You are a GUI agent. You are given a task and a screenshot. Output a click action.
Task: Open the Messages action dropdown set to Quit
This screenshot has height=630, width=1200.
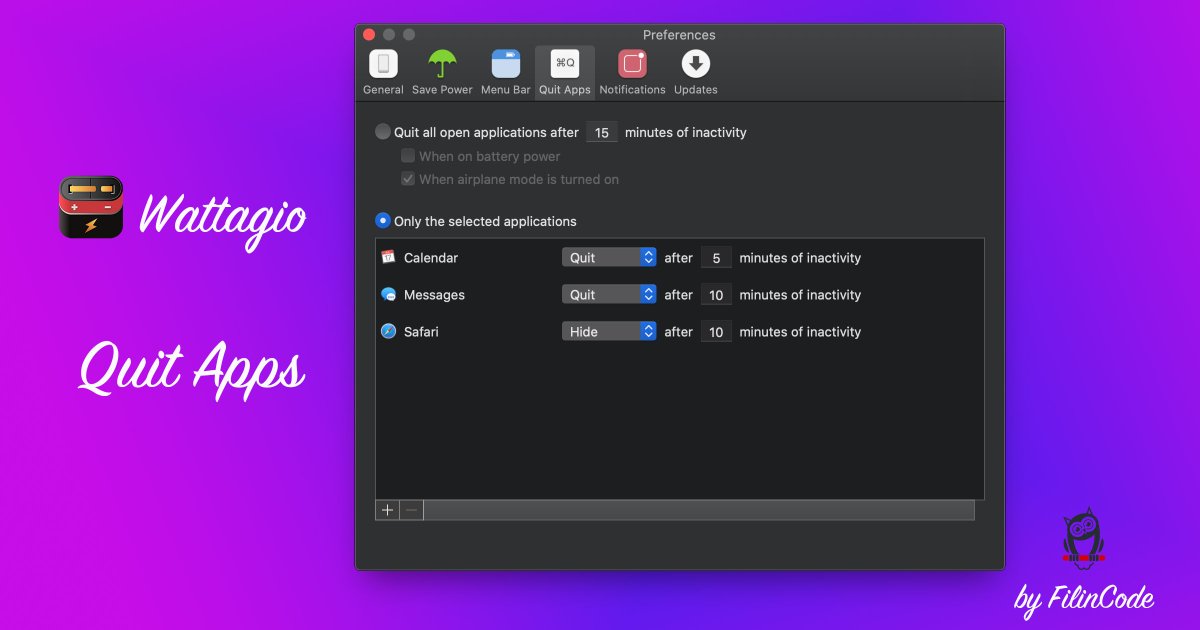pos(609,294)
